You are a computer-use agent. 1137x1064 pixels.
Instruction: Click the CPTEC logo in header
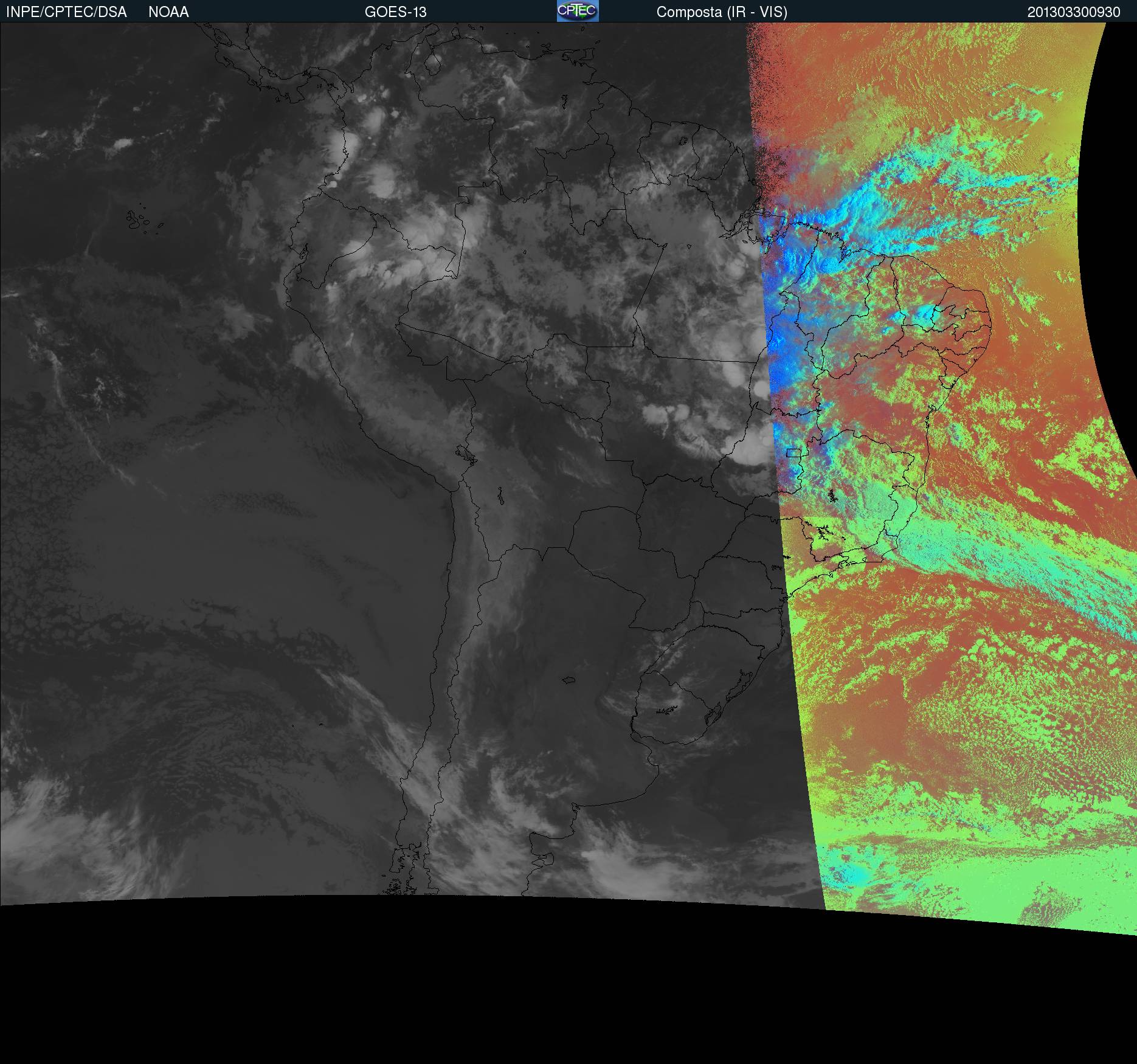click(x=578, y=11)
